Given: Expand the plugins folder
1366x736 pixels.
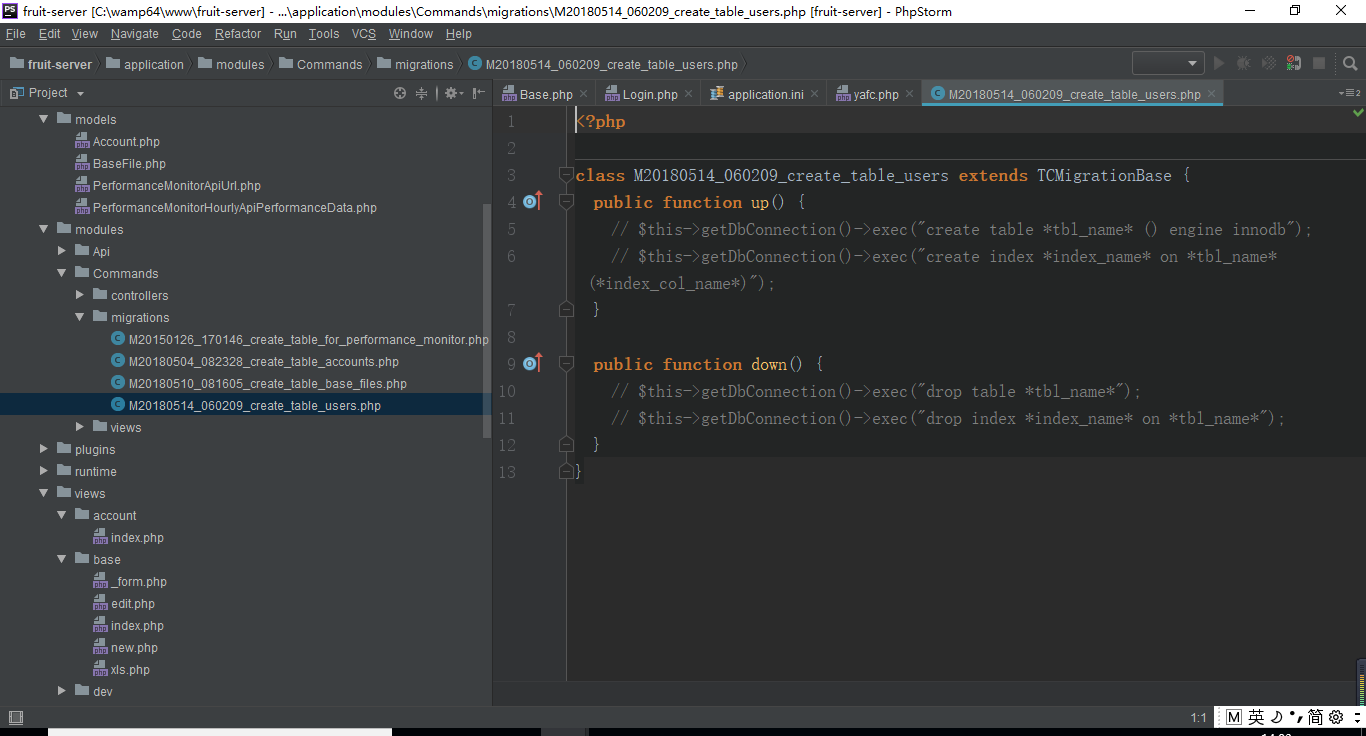Looking at the screenshot, I should 43,449.
